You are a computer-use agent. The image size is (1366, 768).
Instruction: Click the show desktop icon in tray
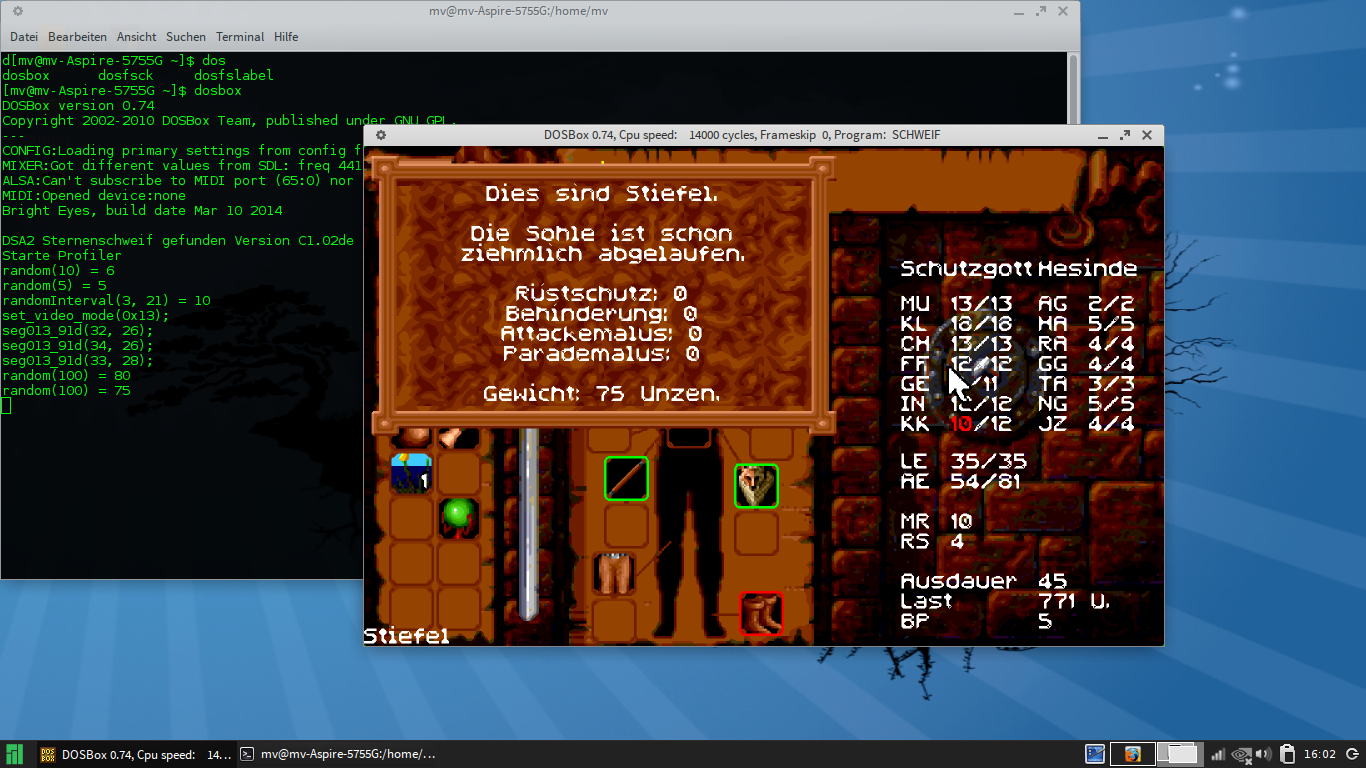tap(1095, 754)
